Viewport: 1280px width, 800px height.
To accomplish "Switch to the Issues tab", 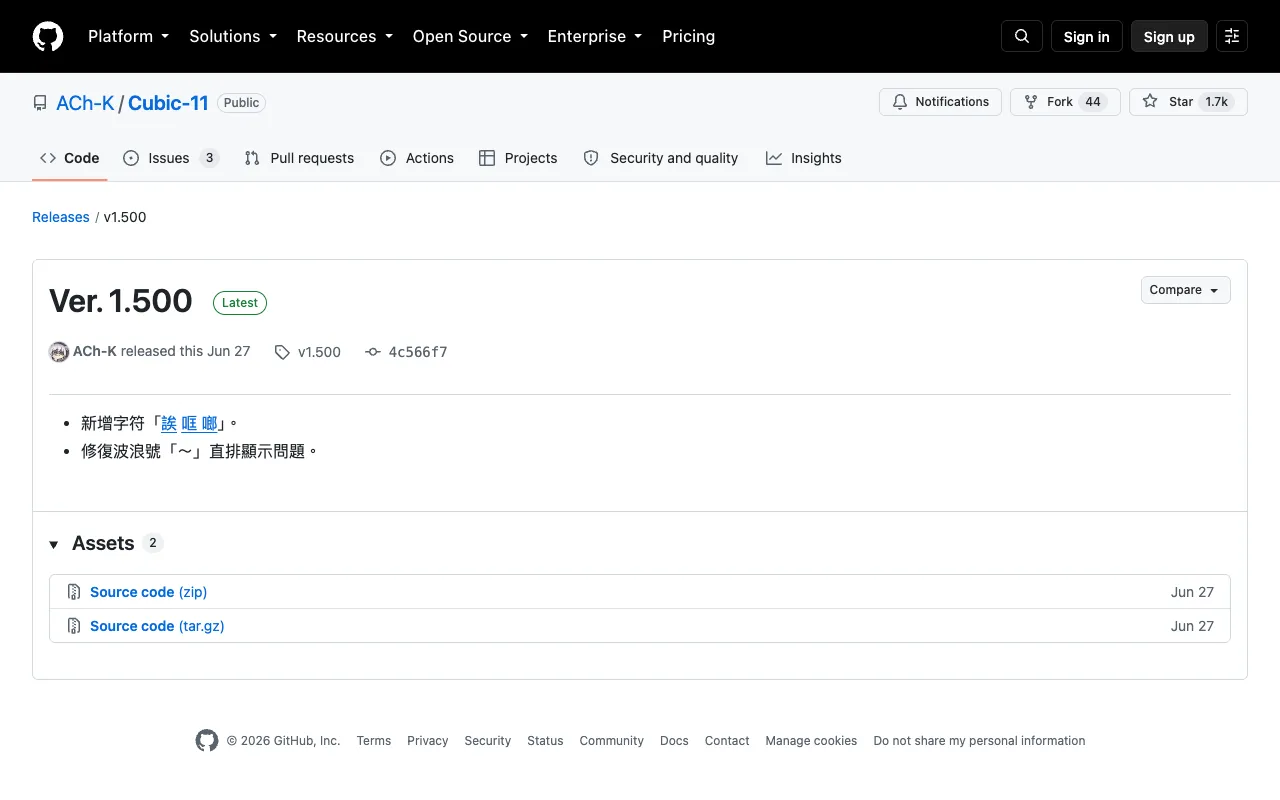I will (x=171, y=158).
